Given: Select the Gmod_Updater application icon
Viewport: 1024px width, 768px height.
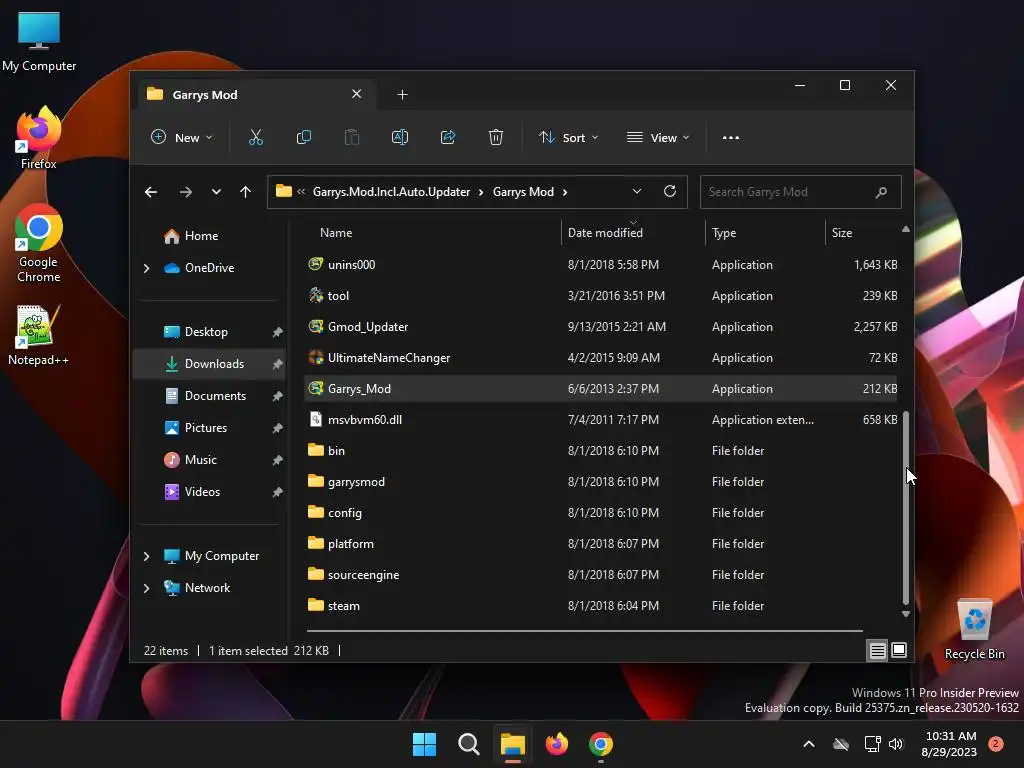Looking at the screenshot, I should coord(315,326).
